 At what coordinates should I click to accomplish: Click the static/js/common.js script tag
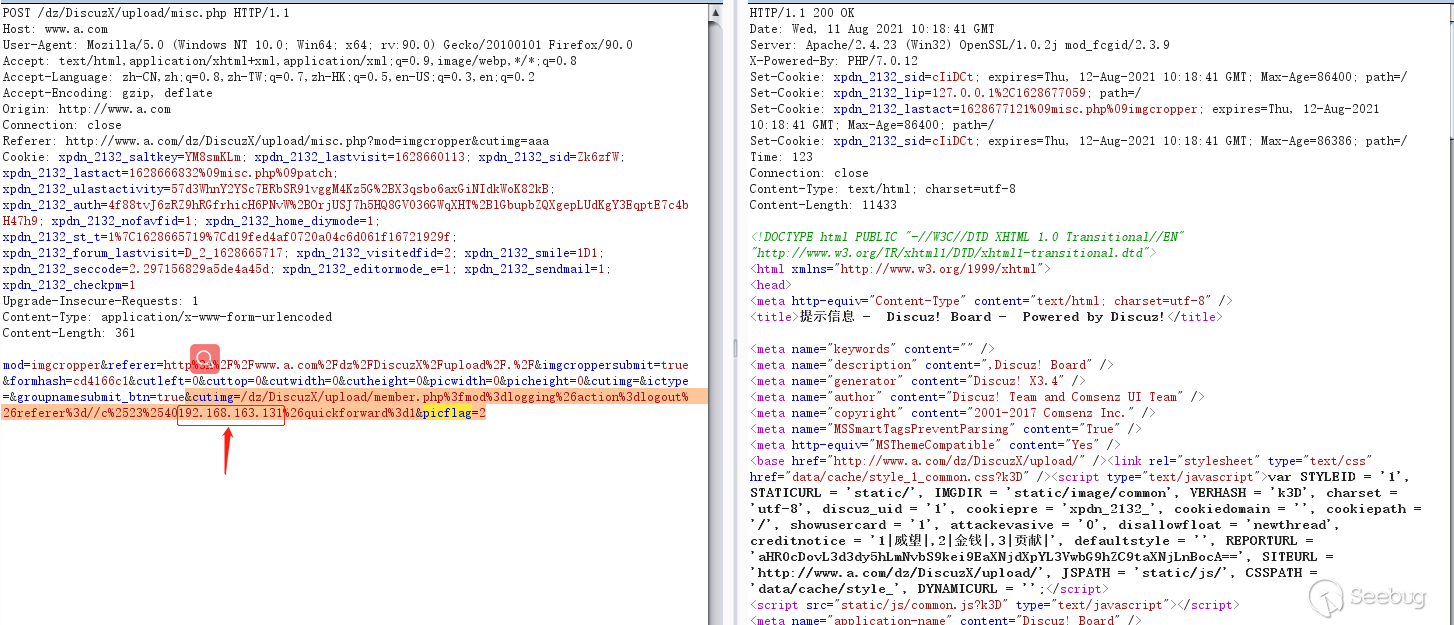(x=994, y=605)
